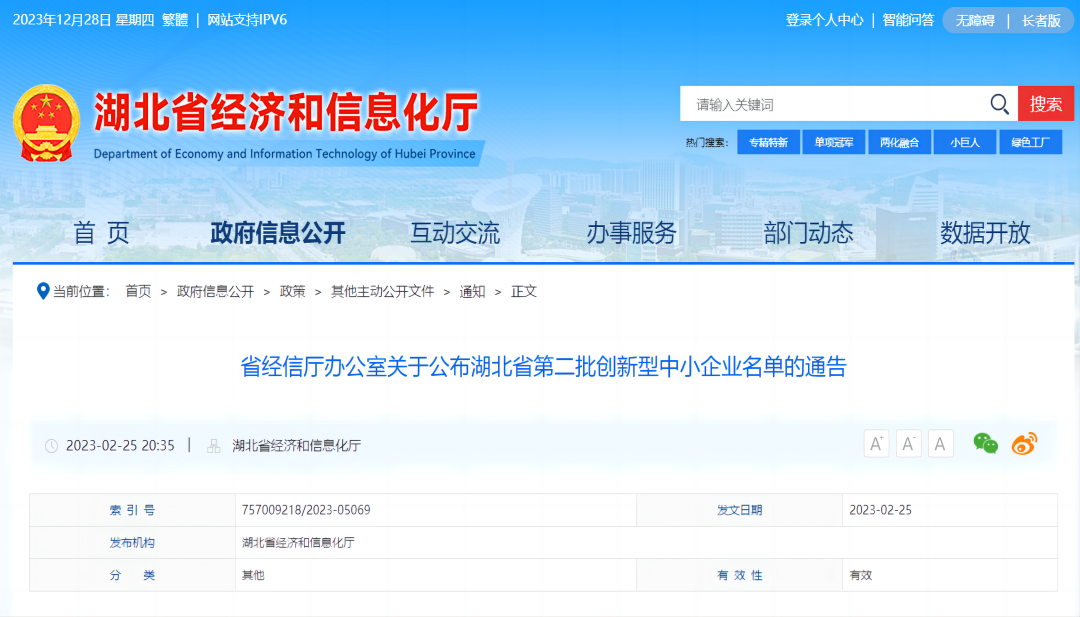Decrease font size with A- icon
Viewport: 1080px width, 617px height.
click(908, 443)
